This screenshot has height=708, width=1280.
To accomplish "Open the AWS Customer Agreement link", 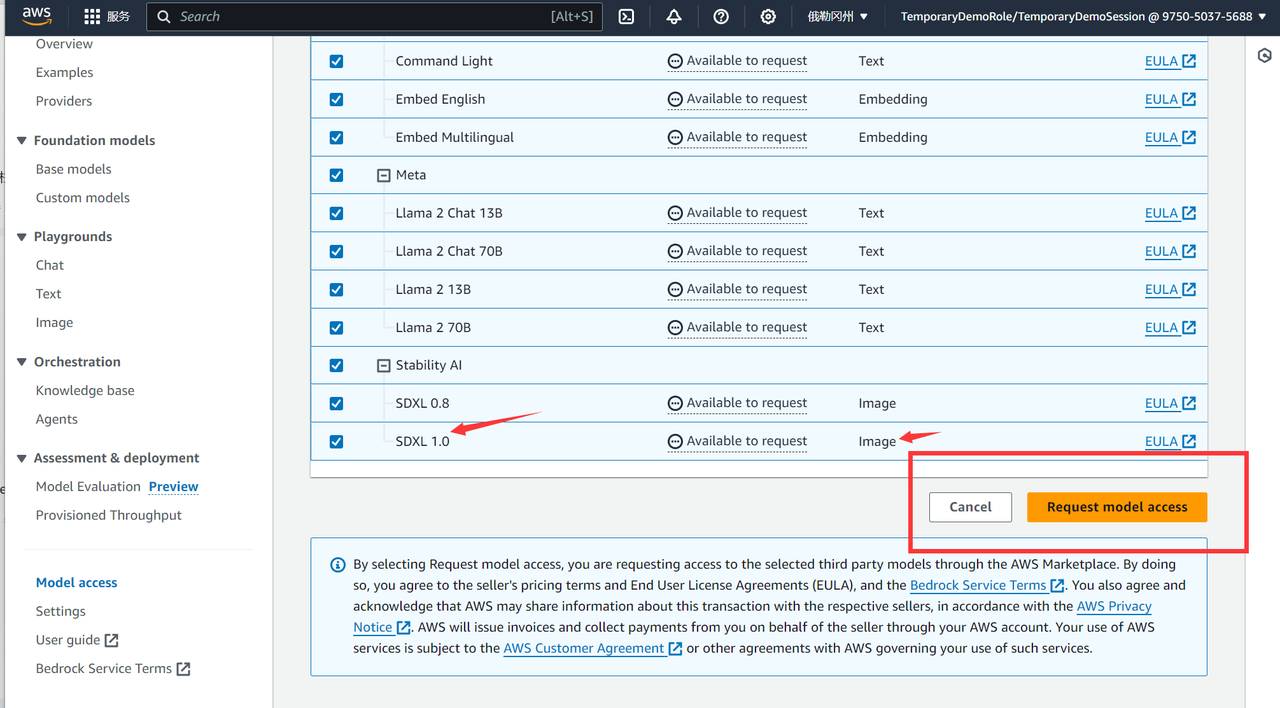I will [592, 649].
